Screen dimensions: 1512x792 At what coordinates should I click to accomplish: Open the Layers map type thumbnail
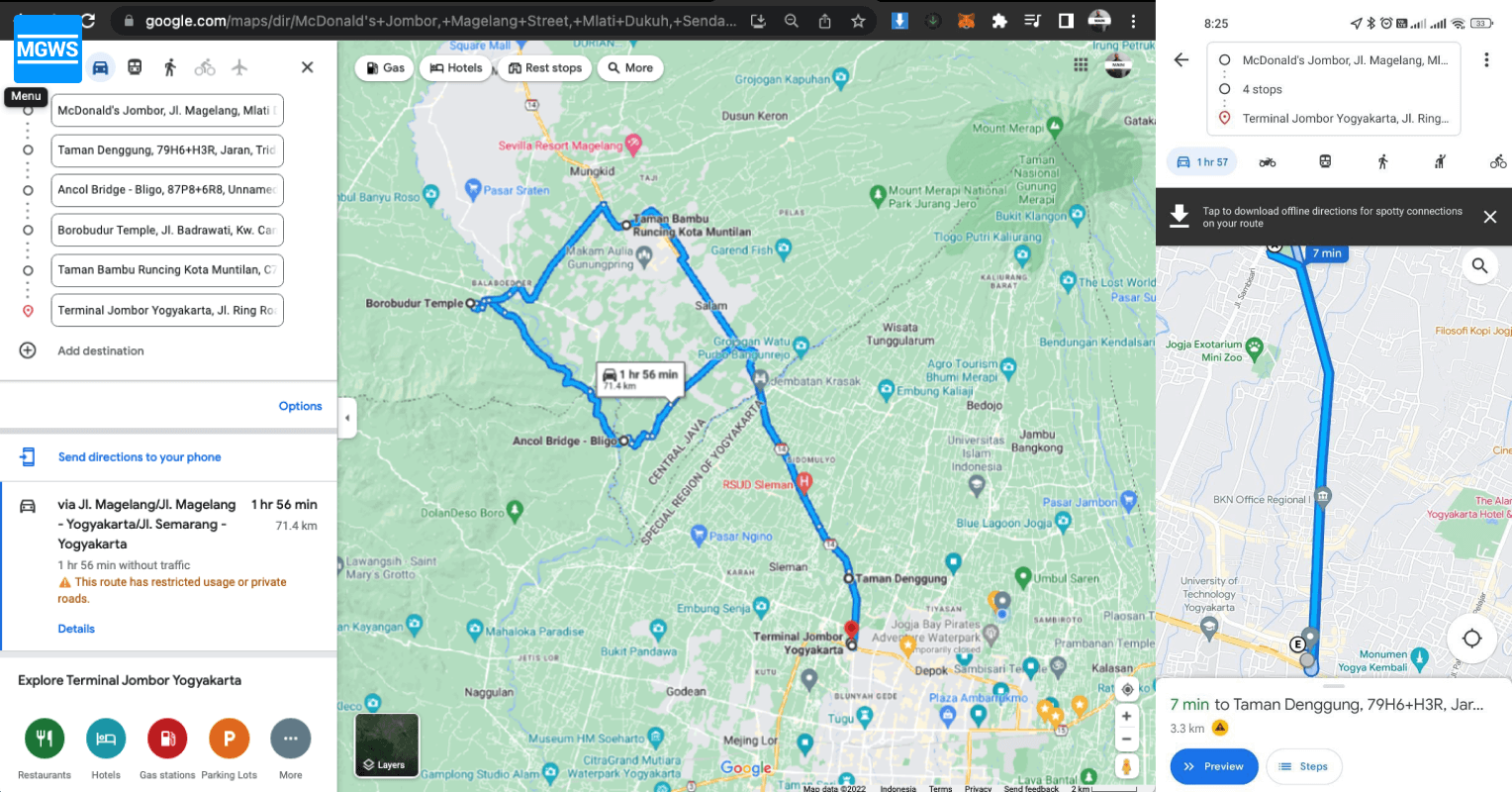pyautogui.click(x=387, y=745)
